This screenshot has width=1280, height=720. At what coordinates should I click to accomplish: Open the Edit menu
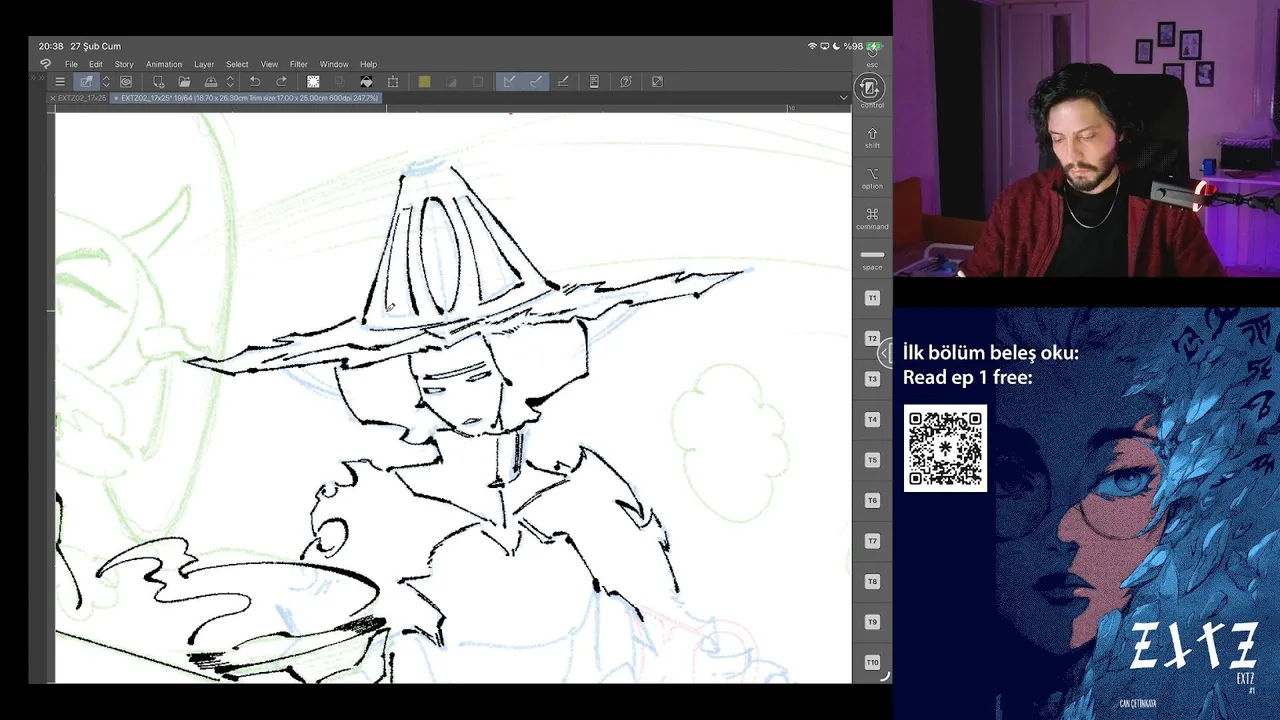96,64
